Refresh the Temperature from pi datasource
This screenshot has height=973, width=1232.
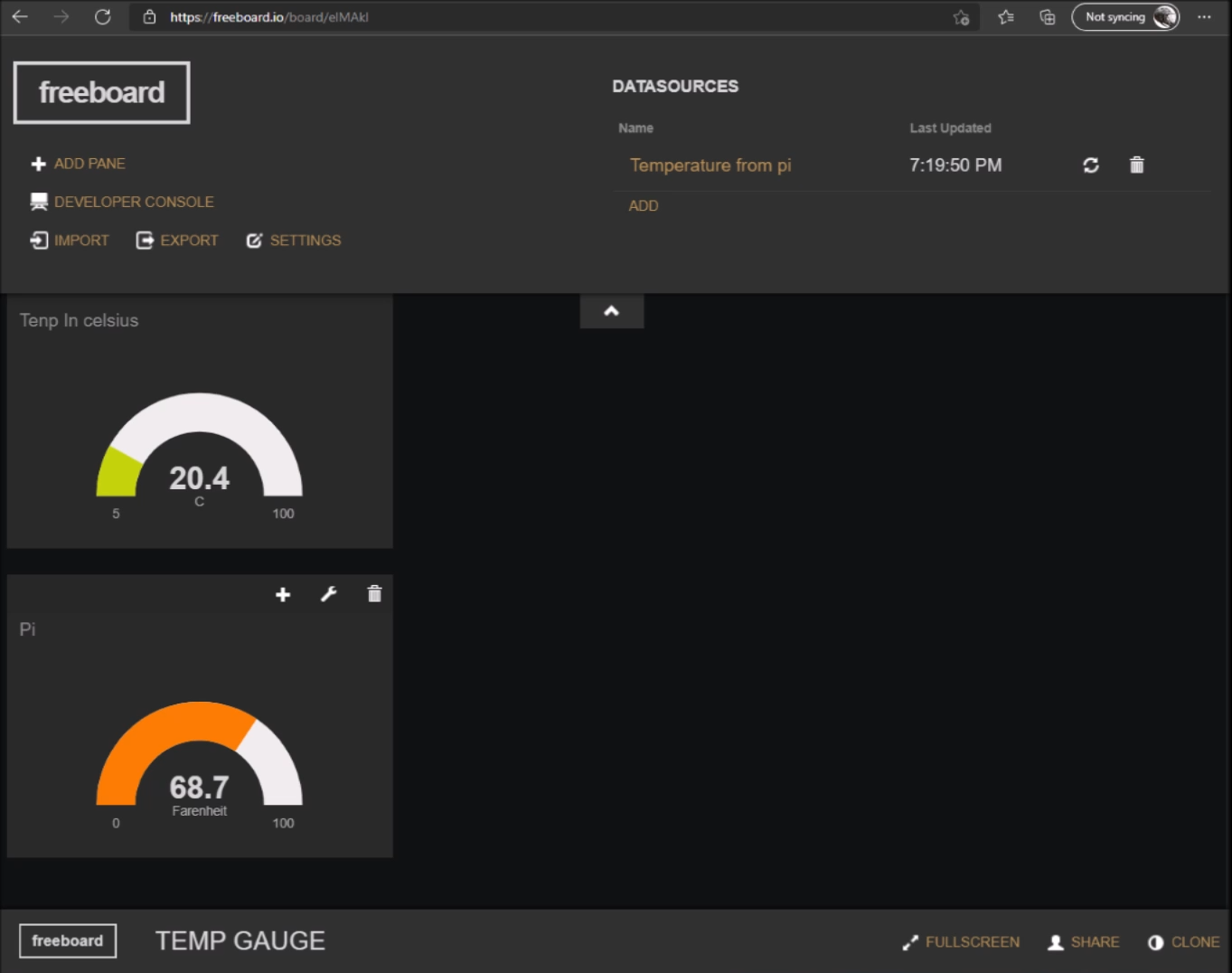1091,165
